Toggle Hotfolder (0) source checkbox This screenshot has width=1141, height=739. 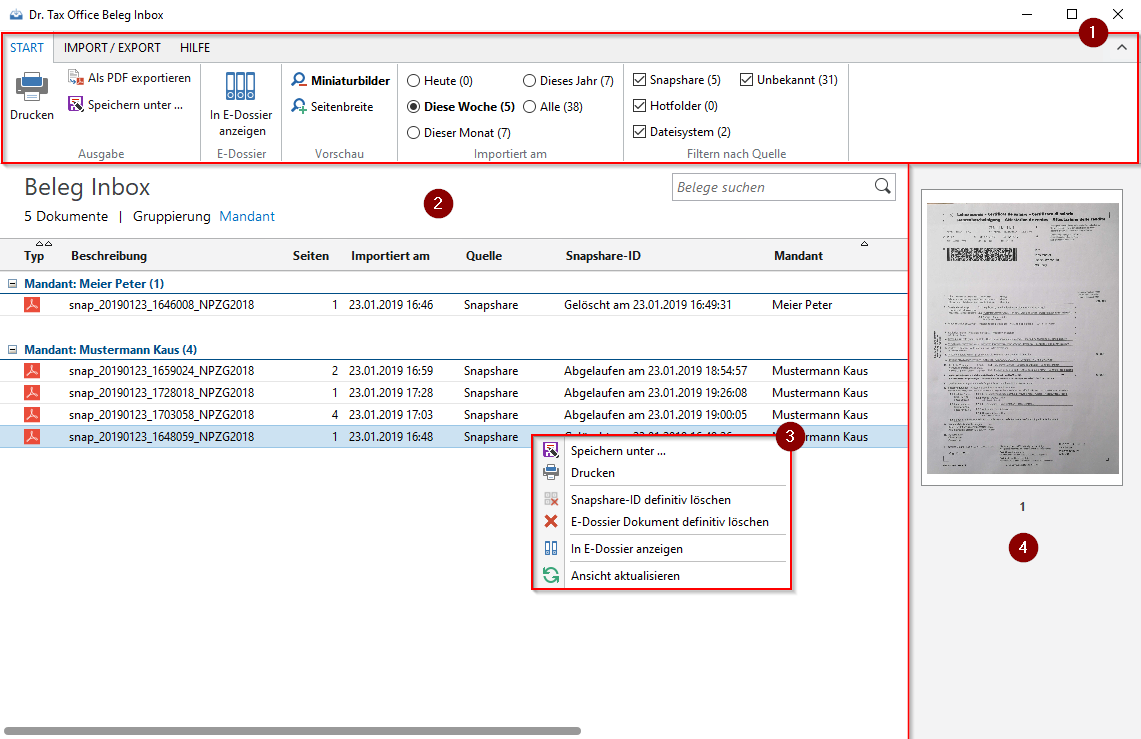(640, 105)
